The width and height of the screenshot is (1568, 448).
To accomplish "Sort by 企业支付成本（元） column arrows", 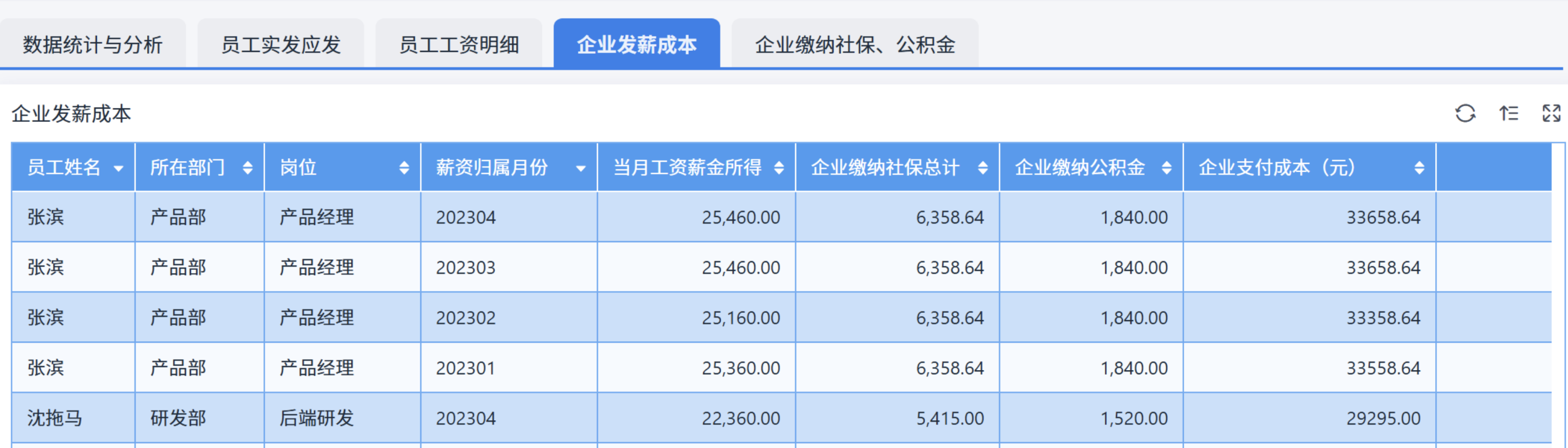I will click(1419, 167).
